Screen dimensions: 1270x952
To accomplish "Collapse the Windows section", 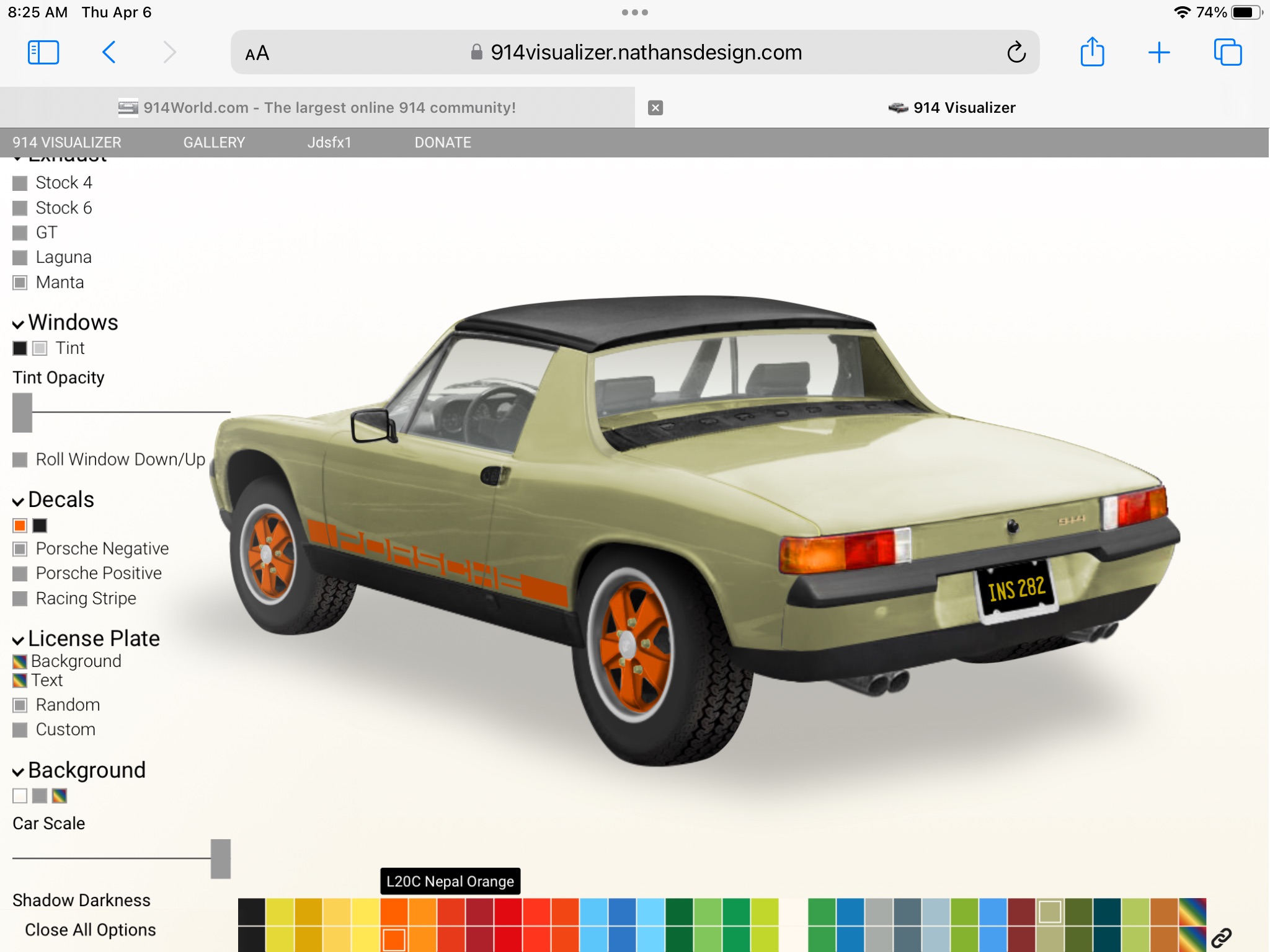I will pyautogui.click(x=18, y=324).
